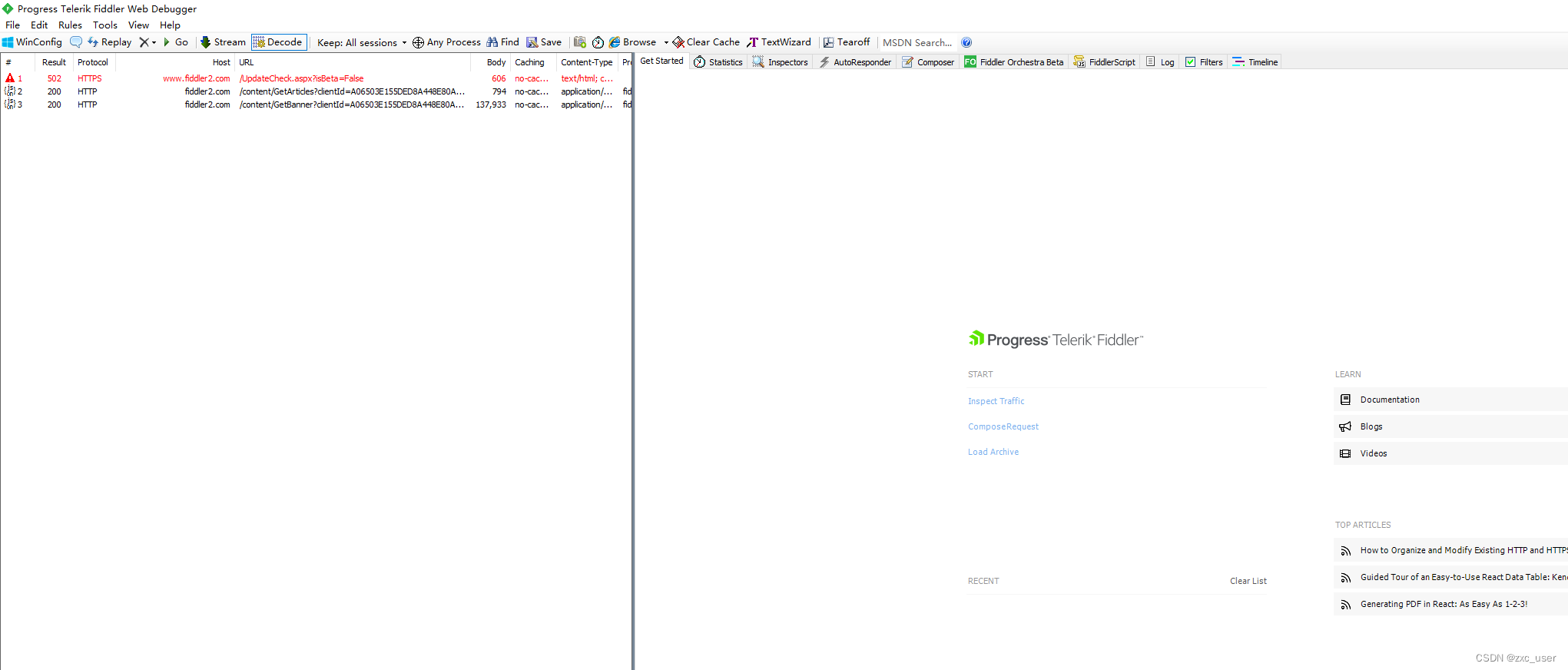Click the Load Archive link
Screen dimensions: 1568x670
point(993,452)
